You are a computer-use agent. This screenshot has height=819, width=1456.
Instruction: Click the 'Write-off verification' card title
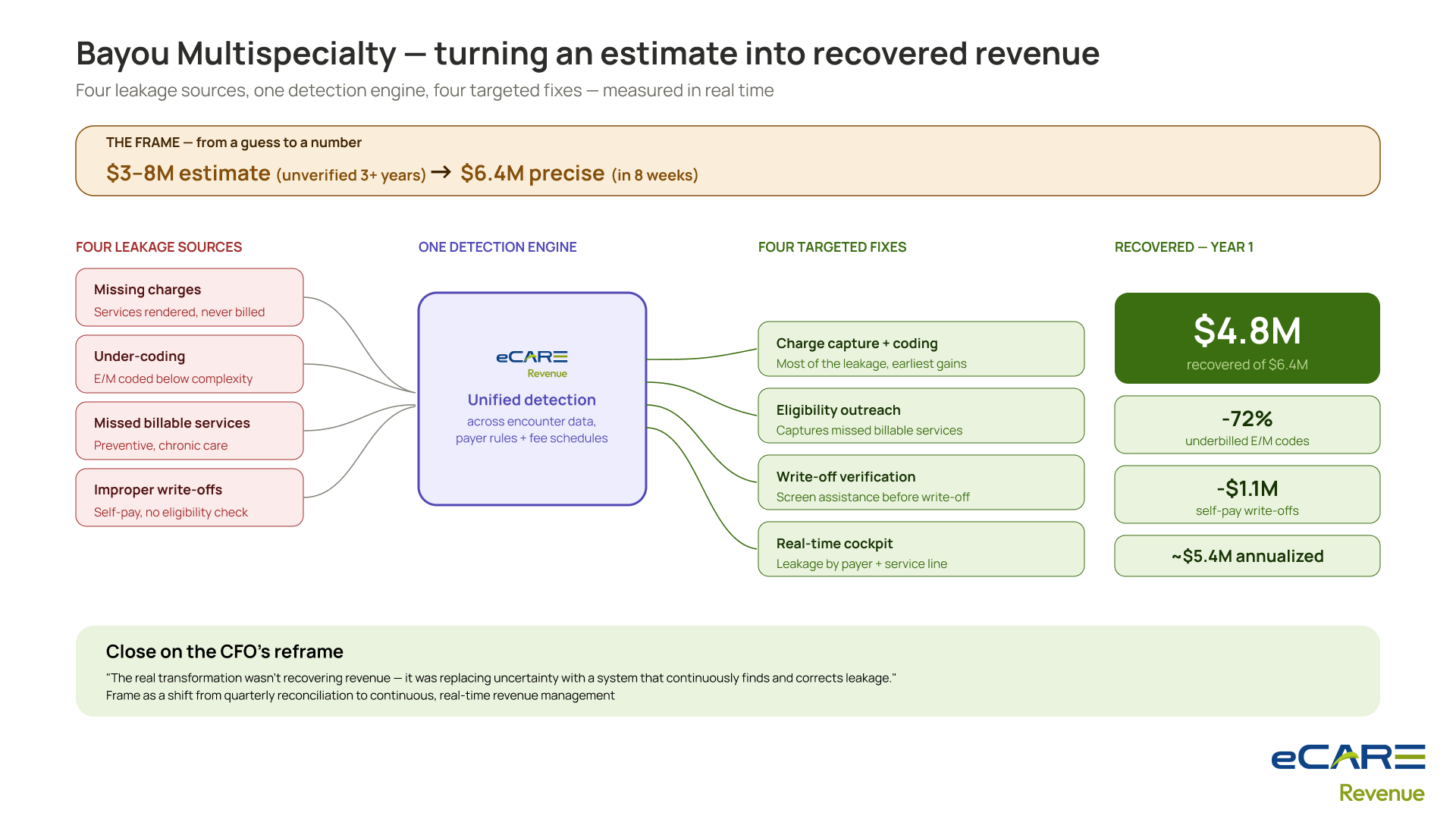pyautogui.click(x=846, y=477)
